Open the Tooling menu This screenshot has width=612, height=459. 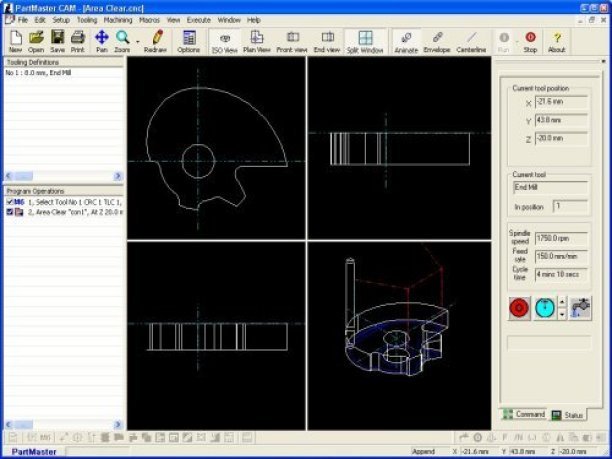[87, 20]
